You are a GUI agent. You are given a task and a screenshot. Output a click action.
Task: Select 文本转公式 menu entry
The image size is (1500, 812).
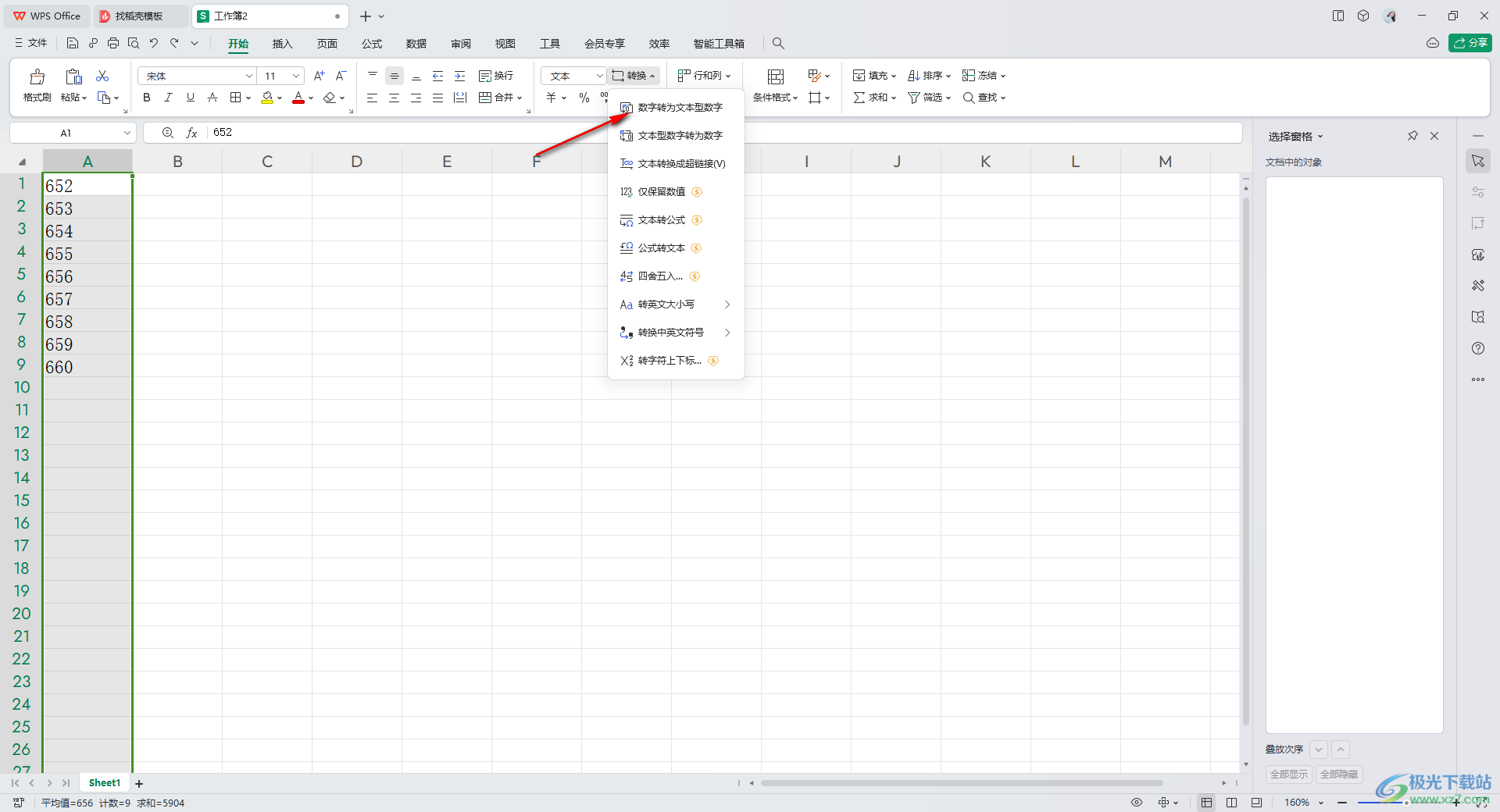tap(676, 220)
